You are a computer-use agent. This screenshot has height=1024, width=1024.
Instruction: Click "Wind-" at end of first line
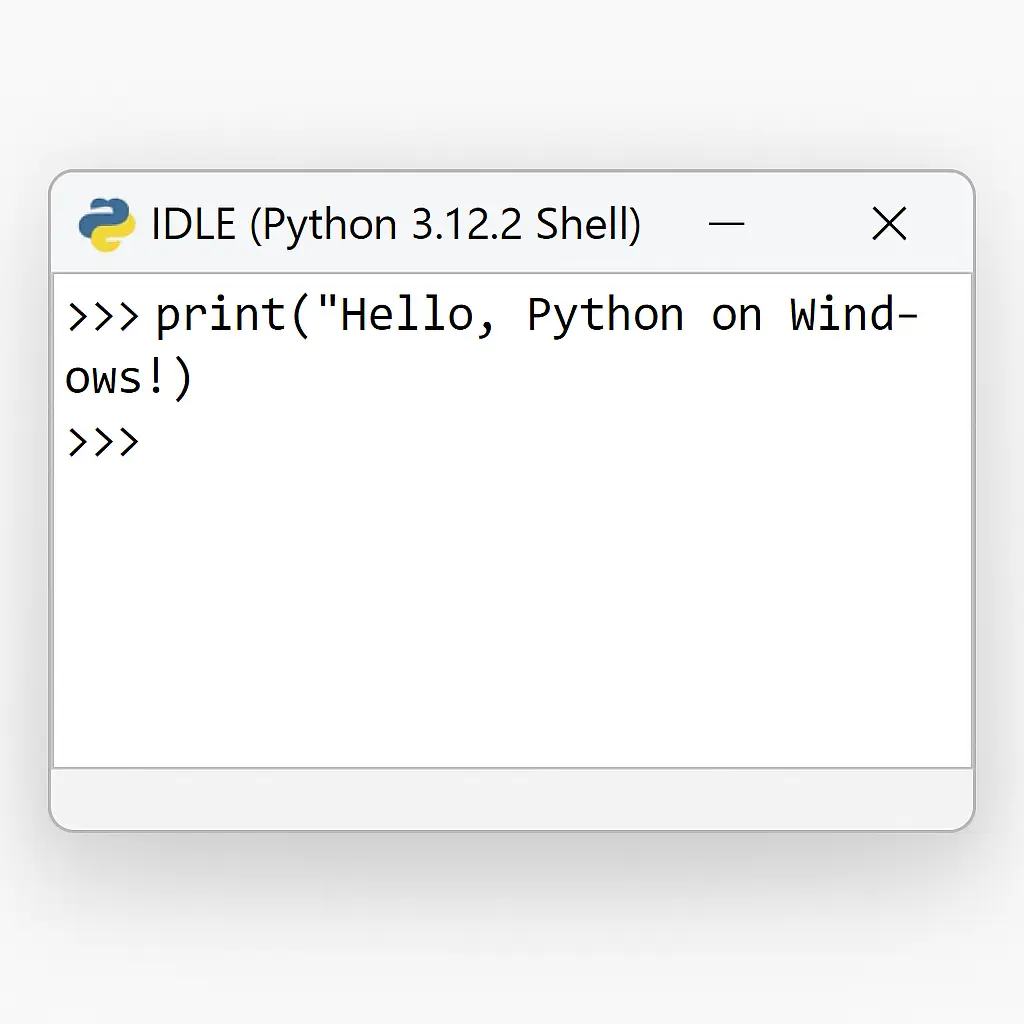click(x=852, y=316)
